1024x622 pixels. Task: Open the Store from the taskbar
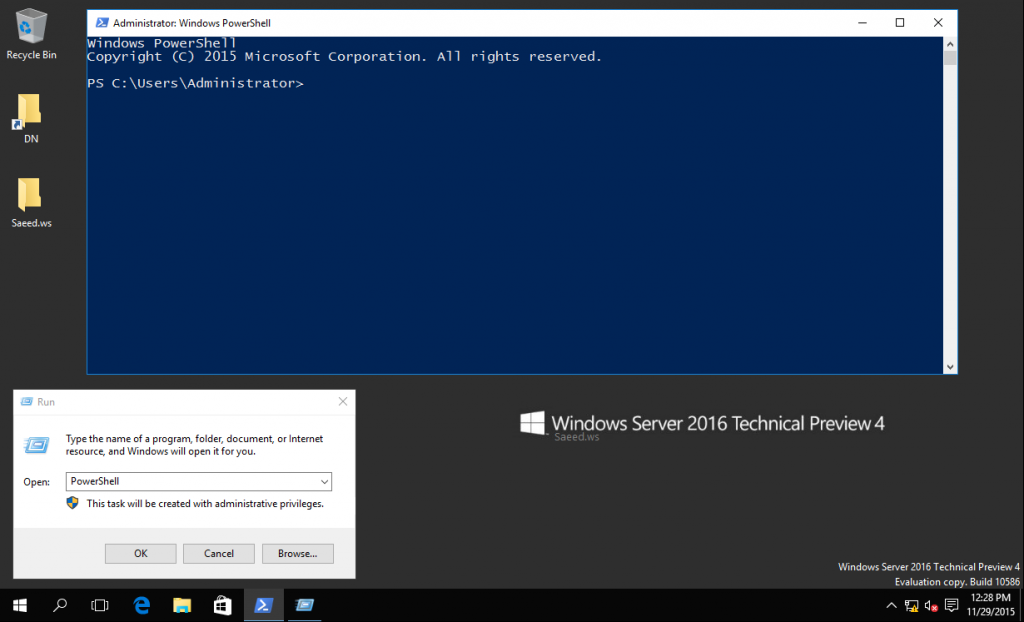[222, 606]
